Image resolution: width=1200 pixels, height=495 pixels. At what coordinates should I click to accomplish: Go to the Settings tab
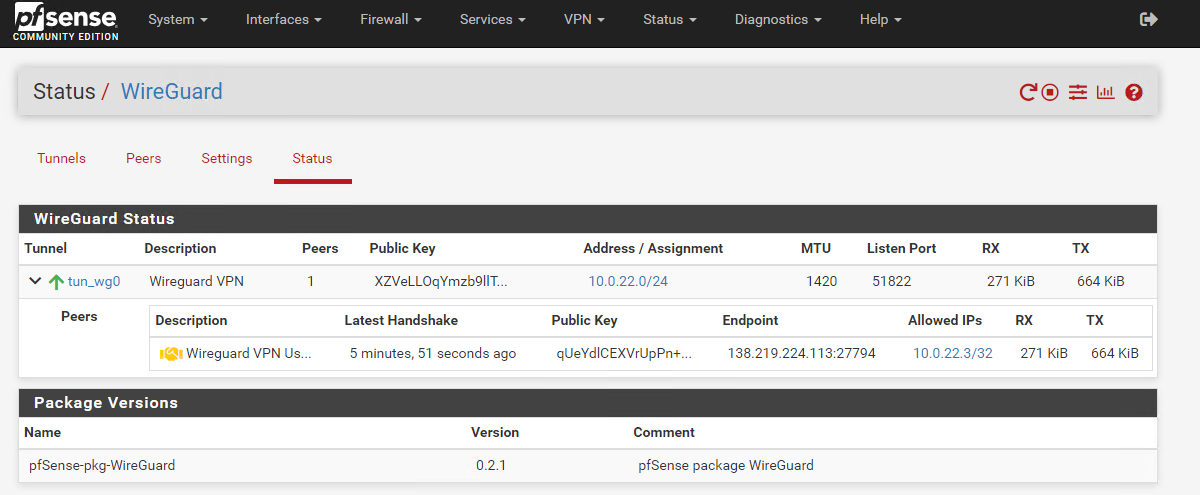pos(226,159)
